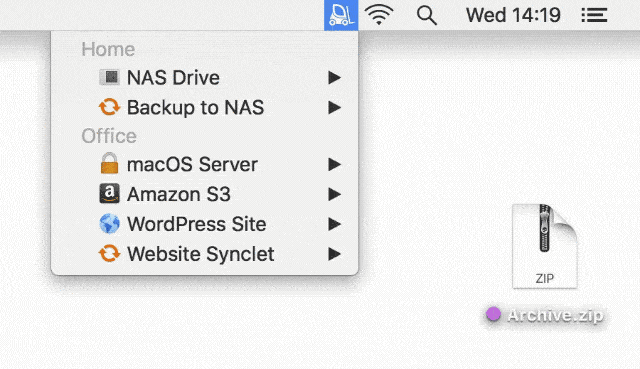Select the Archive.zip file icon

(x=544, y=246)
